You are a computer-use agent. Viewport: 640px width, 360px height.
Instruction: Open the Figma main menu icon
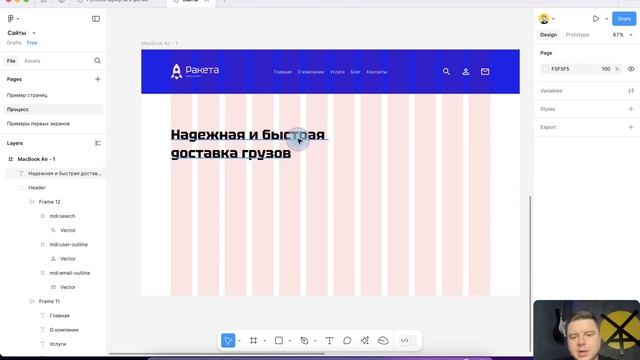click(x=11, y=18)
